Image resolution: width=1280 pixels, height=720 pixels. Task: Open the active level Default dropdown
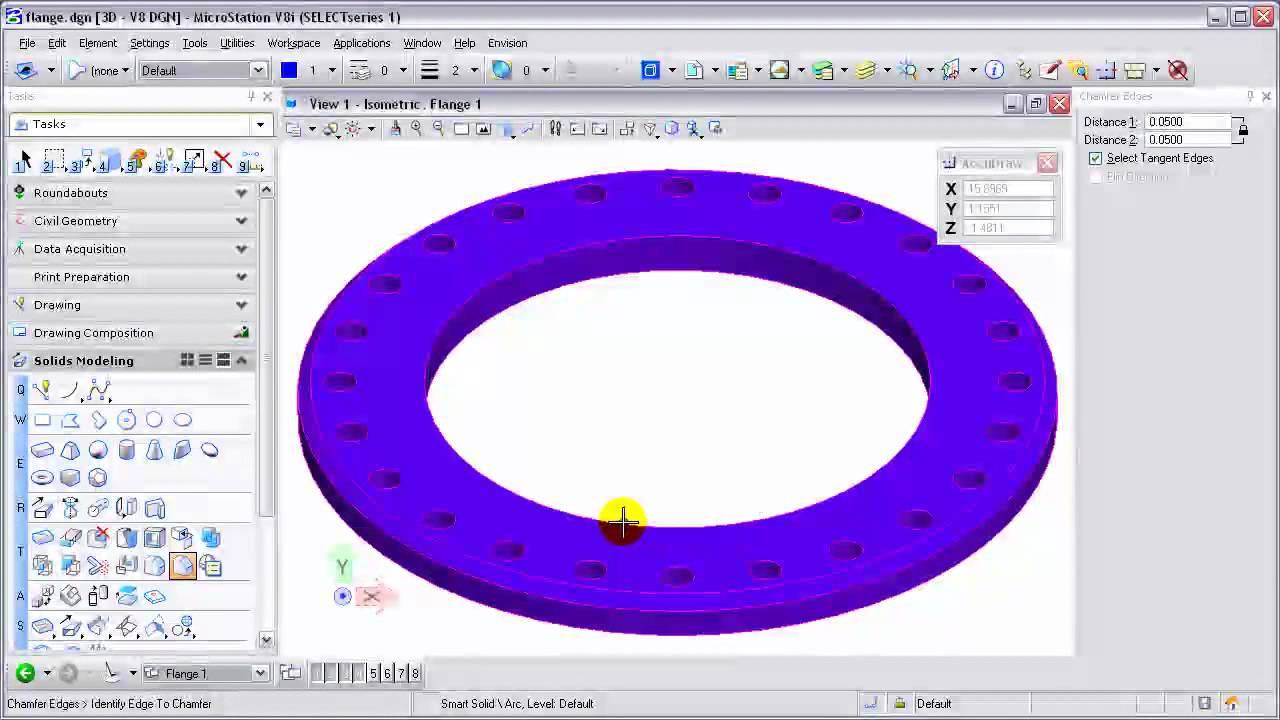(x=258, y=70)
